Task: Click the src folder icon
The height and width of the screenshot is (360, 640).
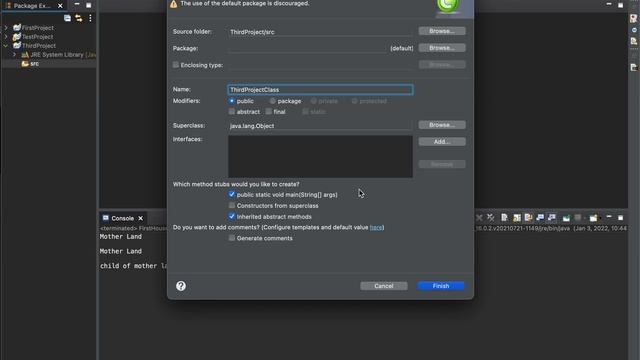Action: pyautogui.click(x=25, y=64)
